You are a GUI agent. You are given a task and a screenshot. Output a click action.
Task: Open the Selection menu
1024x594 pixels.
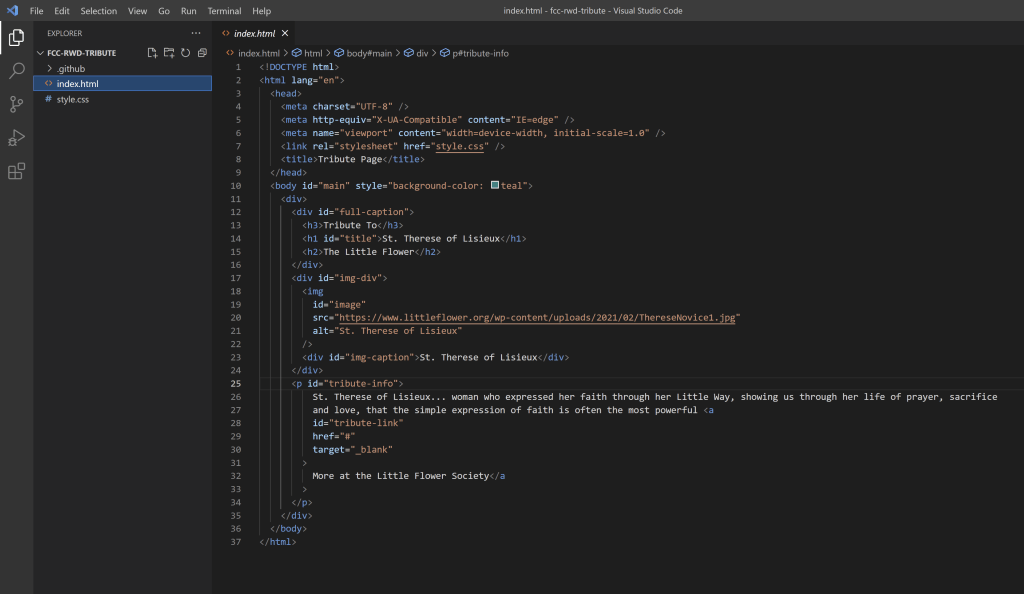click(x=99, y=11)
